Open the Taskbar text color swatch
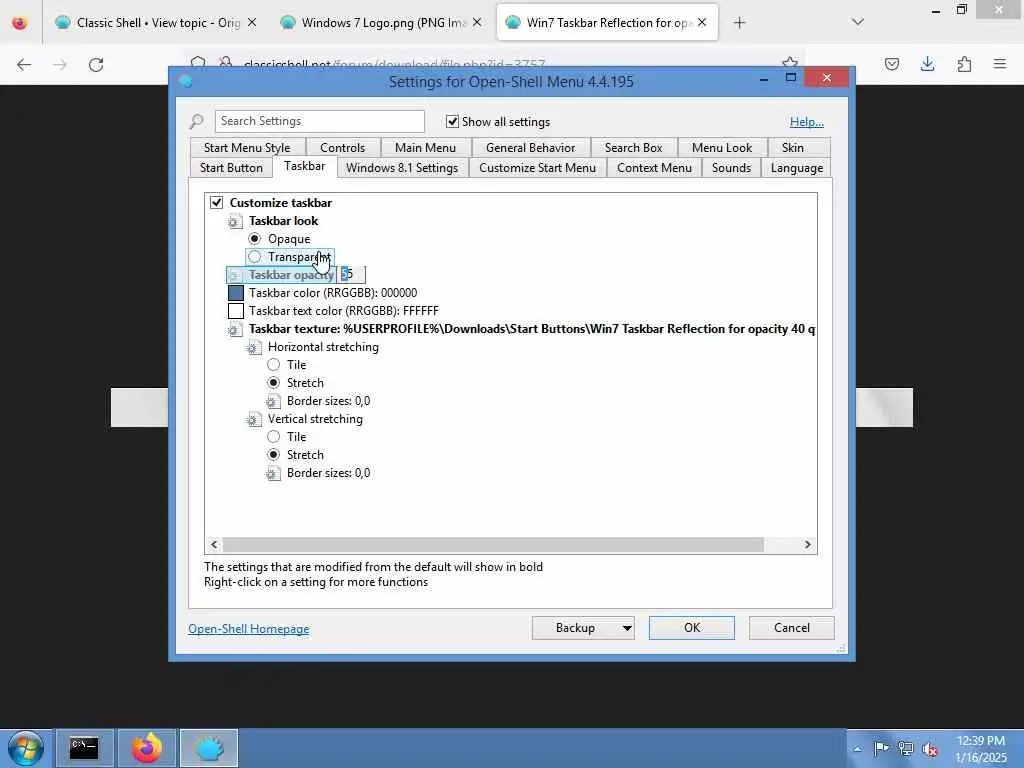 (236, 311)
